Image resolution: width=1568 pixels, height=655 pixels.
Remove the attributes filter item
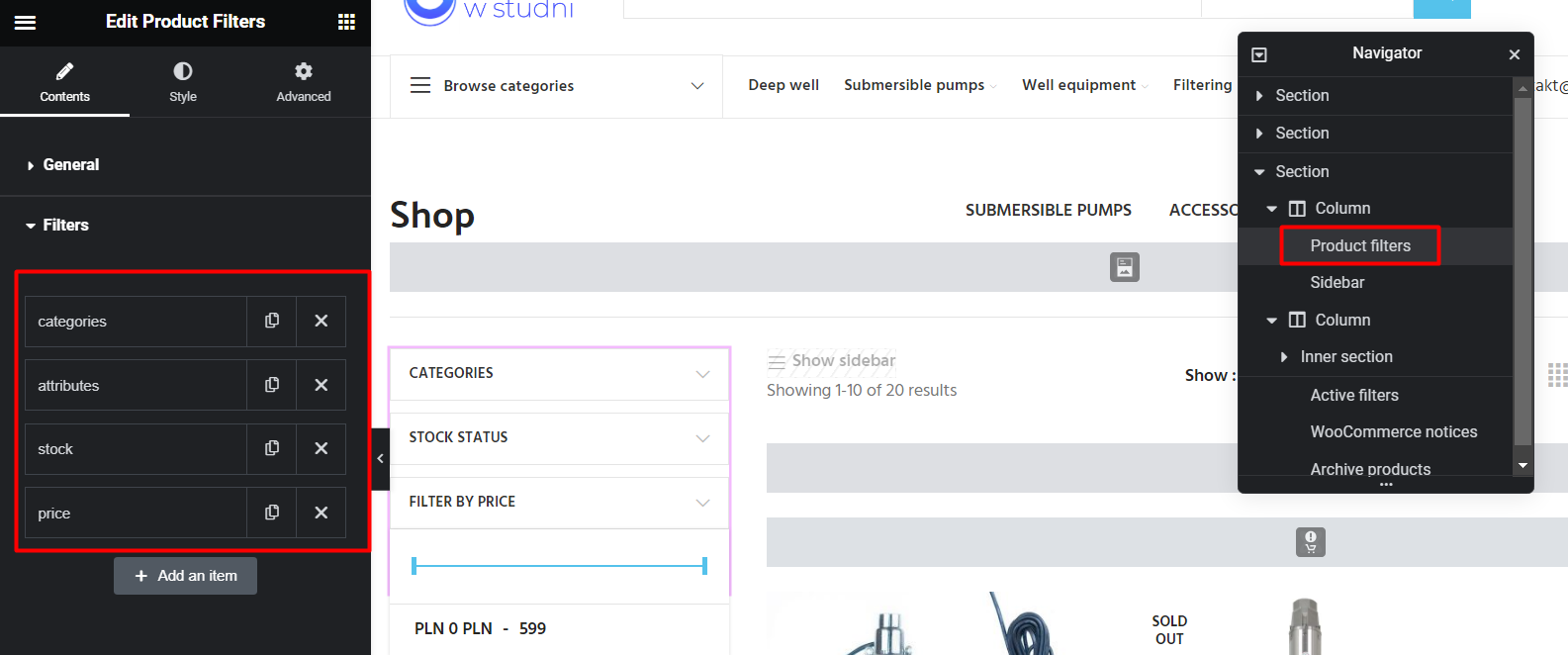point(322,385)
